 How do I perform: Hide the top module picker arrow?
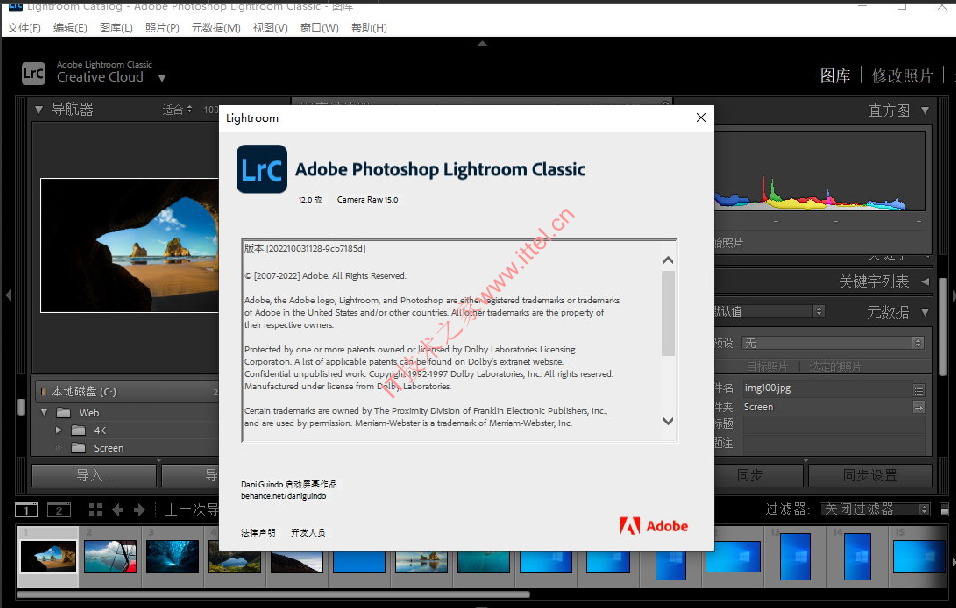click(482, 43)
